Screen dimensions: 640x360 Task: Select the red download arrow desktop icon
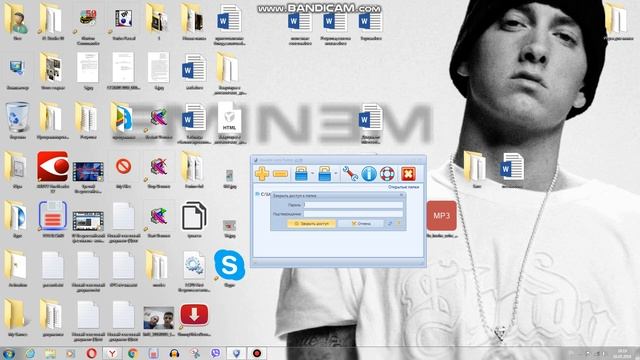[194, 315]
